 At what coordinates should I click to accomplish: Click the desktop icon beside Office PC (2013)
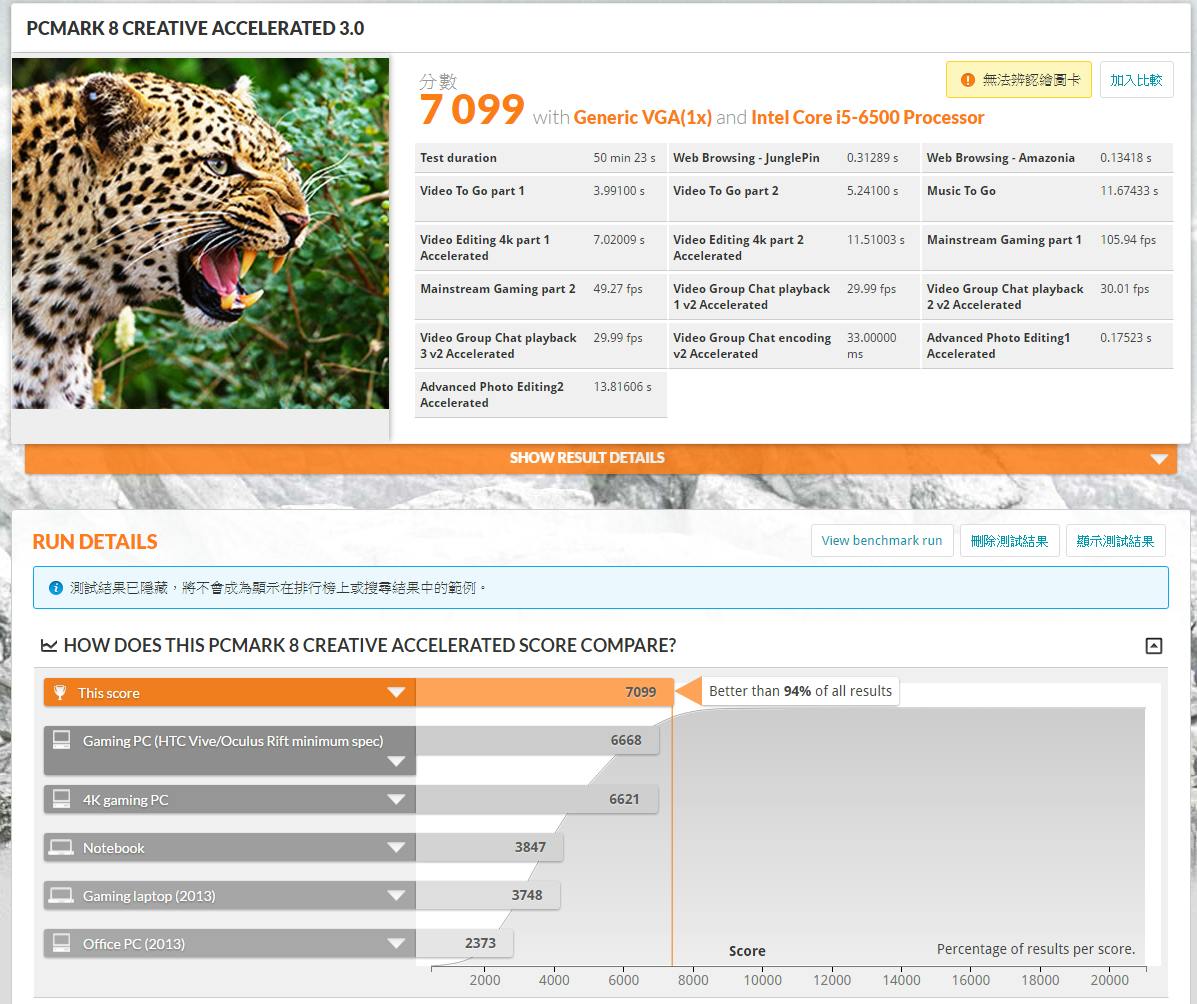pyautogui.click(x=61, y=943)
